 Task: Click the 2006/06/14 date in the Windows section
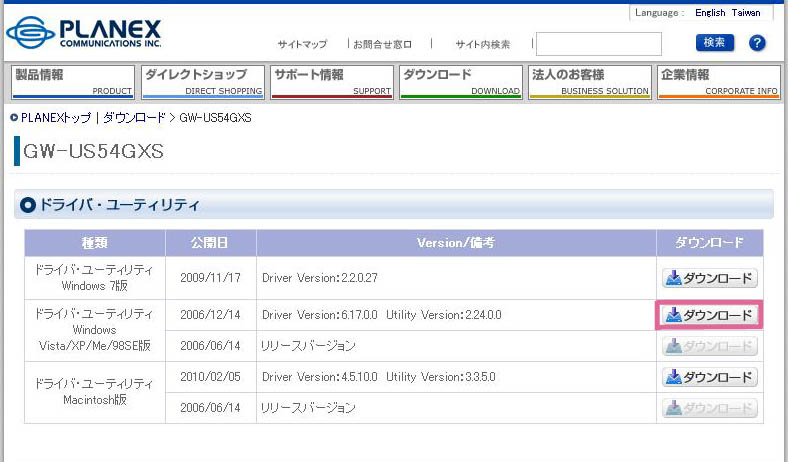click(210, 346)
